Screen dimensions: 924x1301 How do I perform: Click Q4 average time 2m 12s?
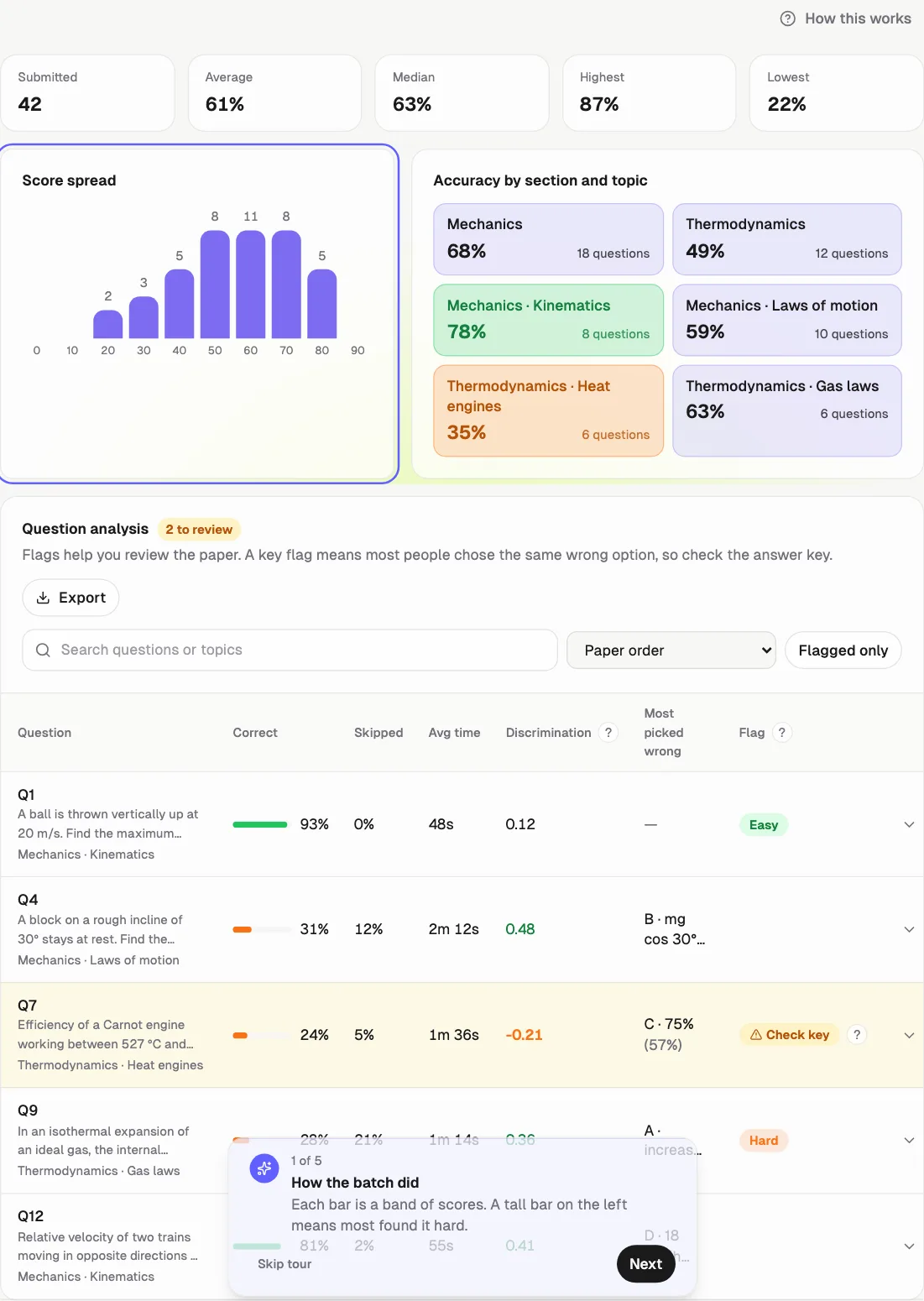454,929
